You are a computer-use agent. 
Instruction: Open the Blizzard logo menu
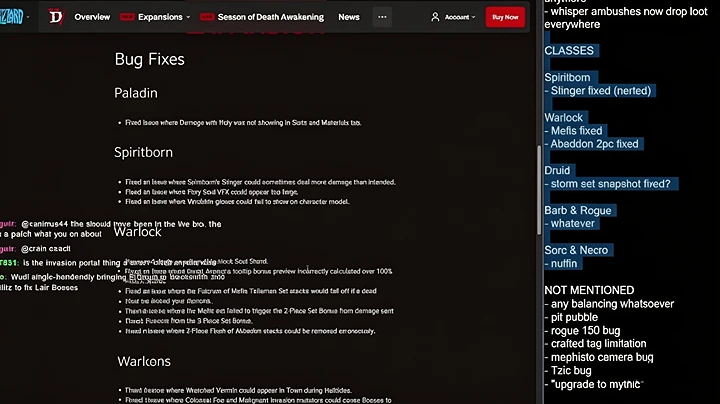(11, 17)
